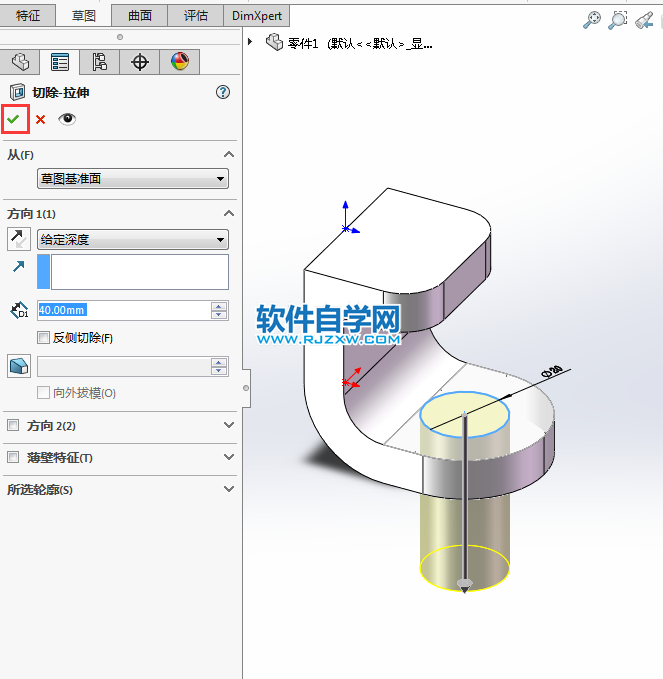The image size is (663, 679).
Task: Expand the 薄壁特征(T) section
Action: pos(229,457)
